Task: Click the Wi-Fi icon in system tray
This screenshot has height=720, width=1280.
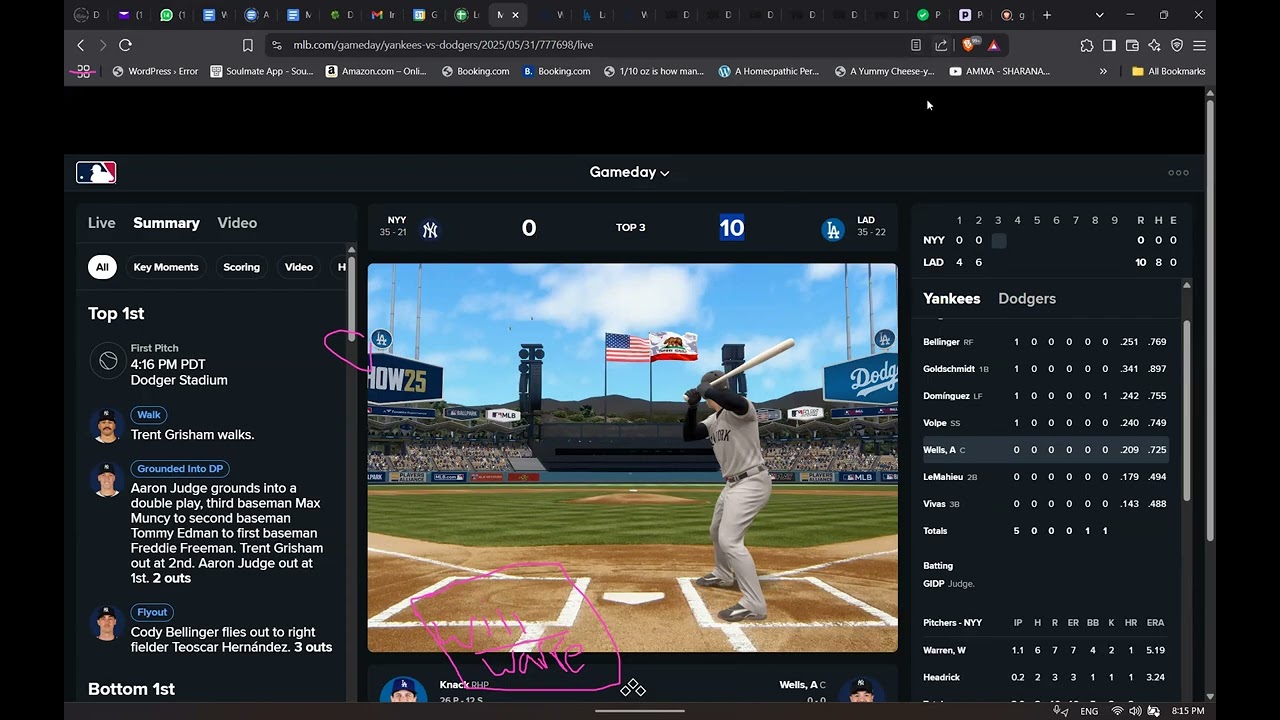Action: [x=1117, y=711]
